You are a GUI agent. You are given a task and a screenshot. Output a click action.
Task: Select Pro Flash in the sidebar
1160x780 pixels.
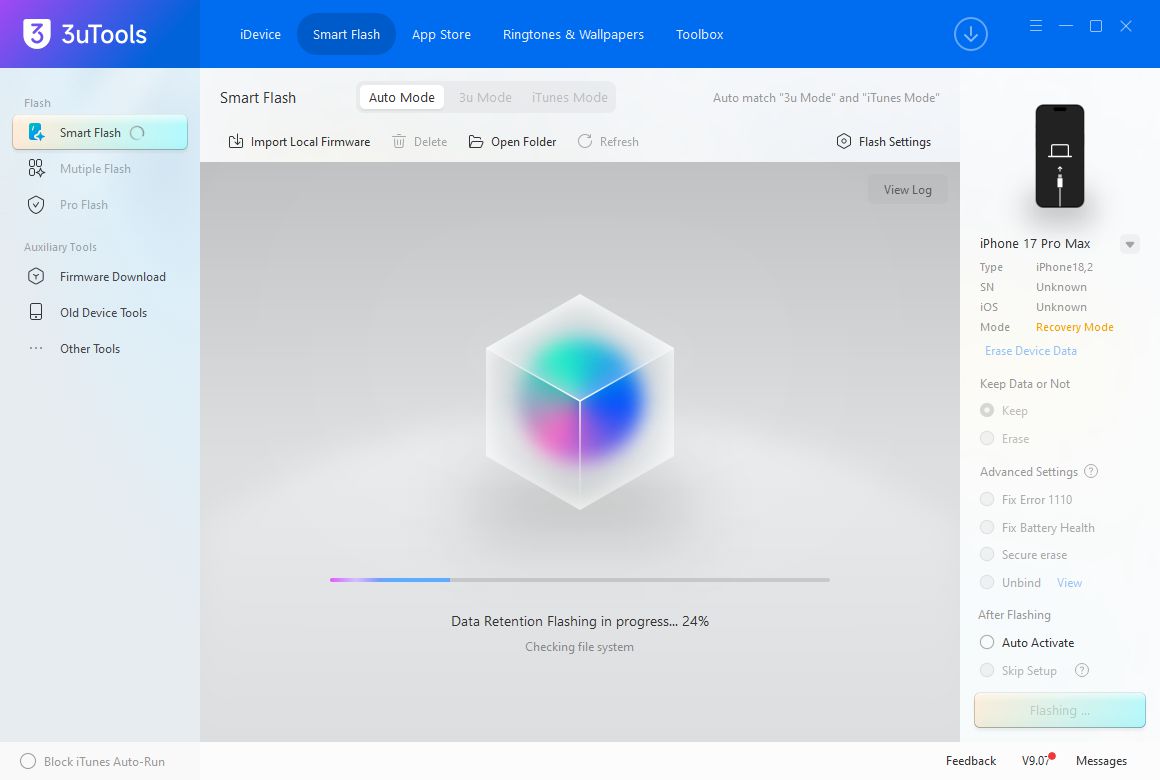pos(100,205)
